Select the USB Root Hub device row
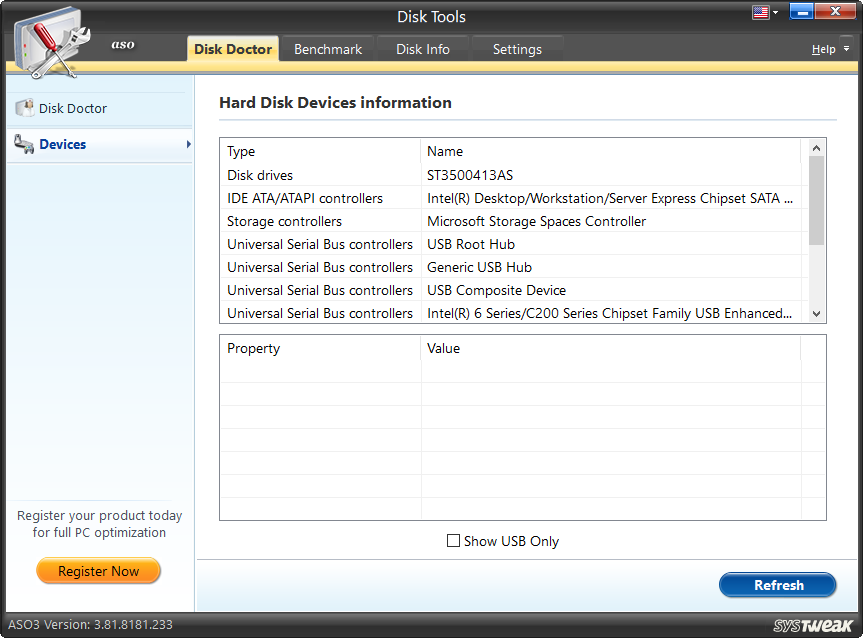 point(470,244)
